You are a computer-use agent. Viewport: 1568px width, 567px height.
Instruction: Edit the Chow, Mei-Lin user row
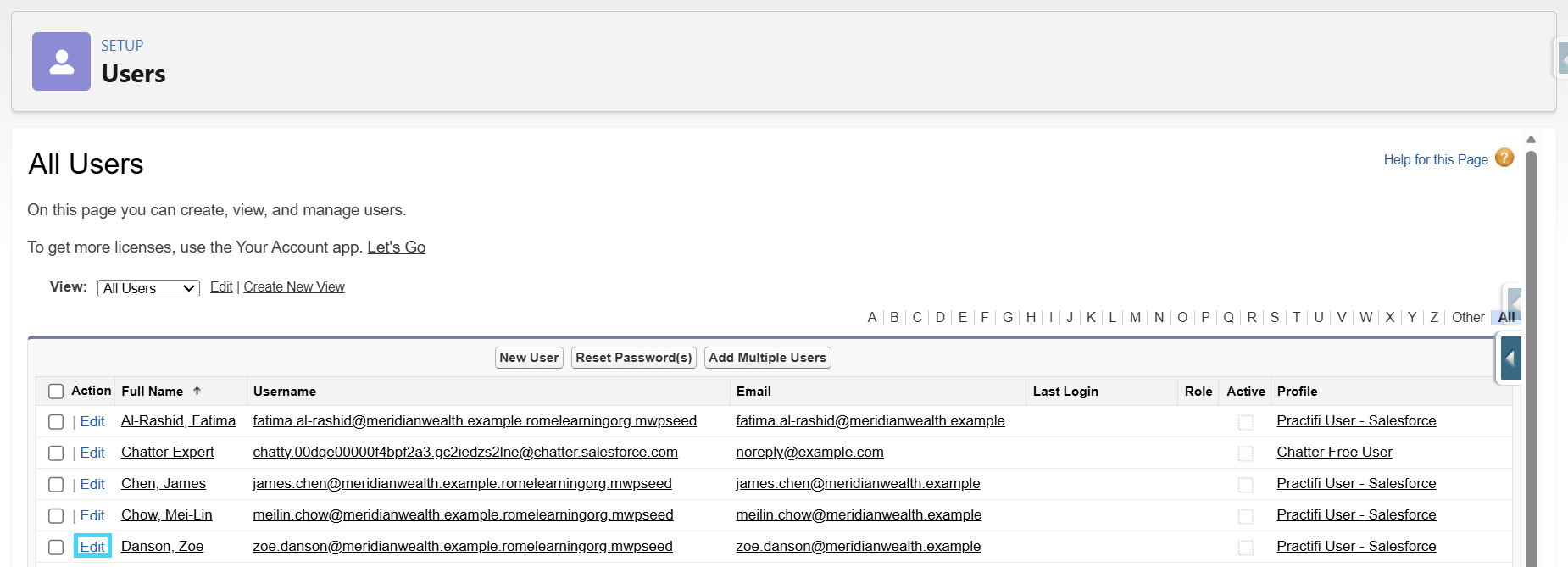click(92, 515)
